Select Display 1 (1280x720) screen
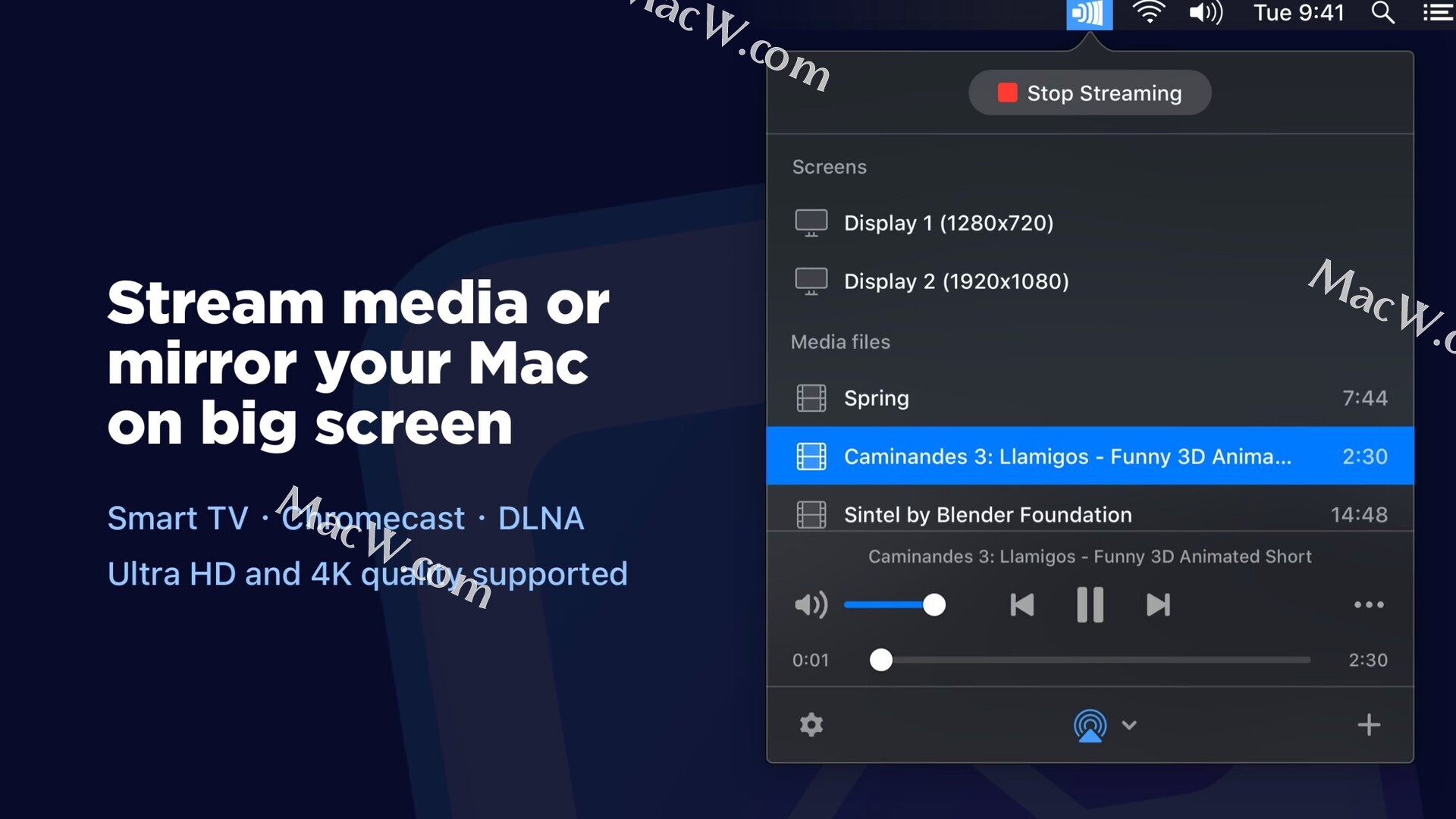 click(1090, 223)
